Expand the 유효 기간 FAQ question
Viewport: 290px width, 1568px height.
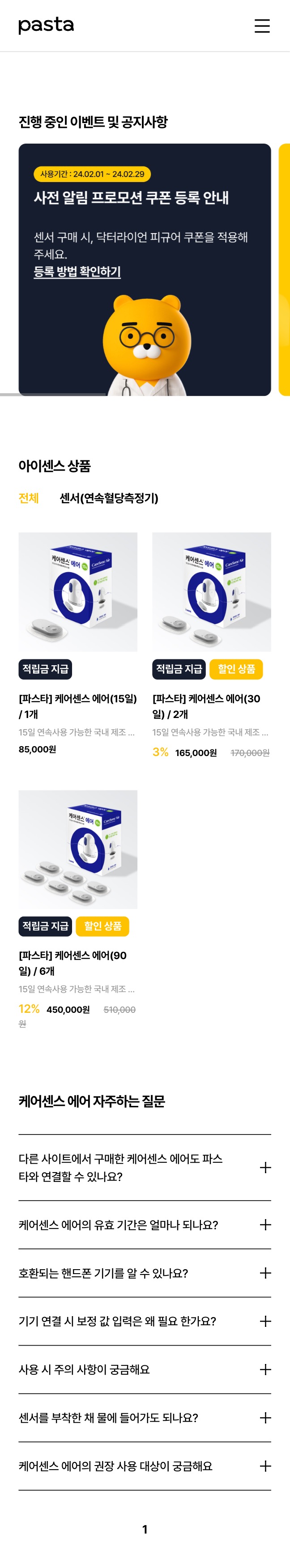265,1224
